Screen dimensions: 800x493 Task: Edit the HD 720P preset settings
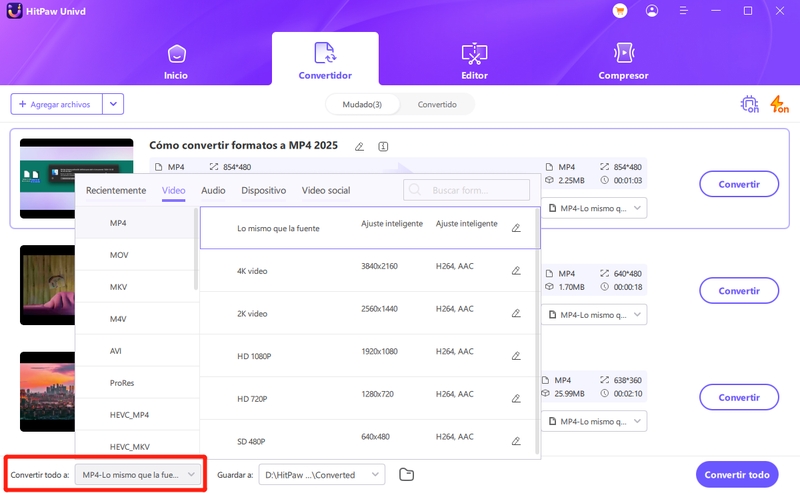pos(516,399)
